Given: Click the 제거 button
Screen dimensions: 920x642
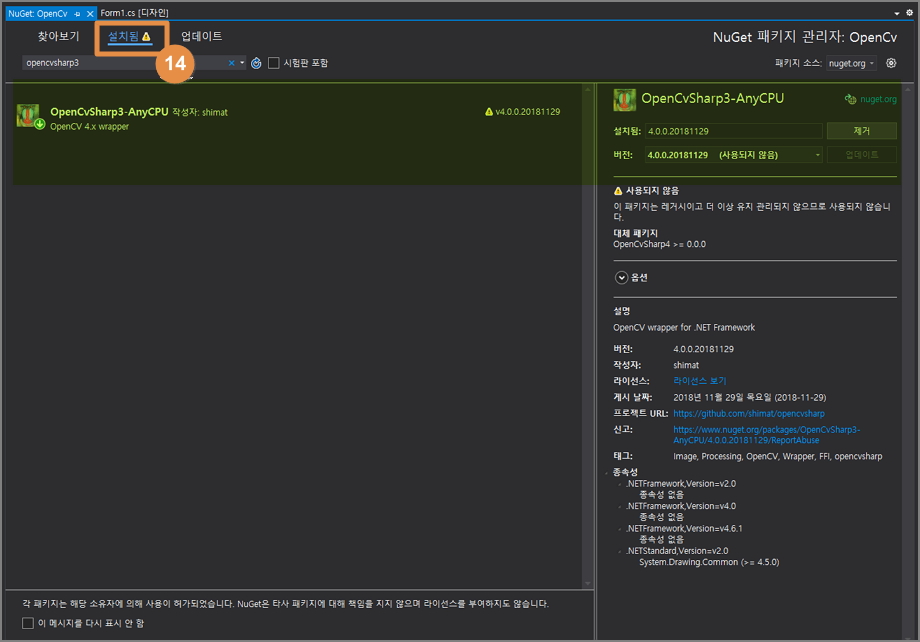Looking at the screenshot, I should coord(861,131).
